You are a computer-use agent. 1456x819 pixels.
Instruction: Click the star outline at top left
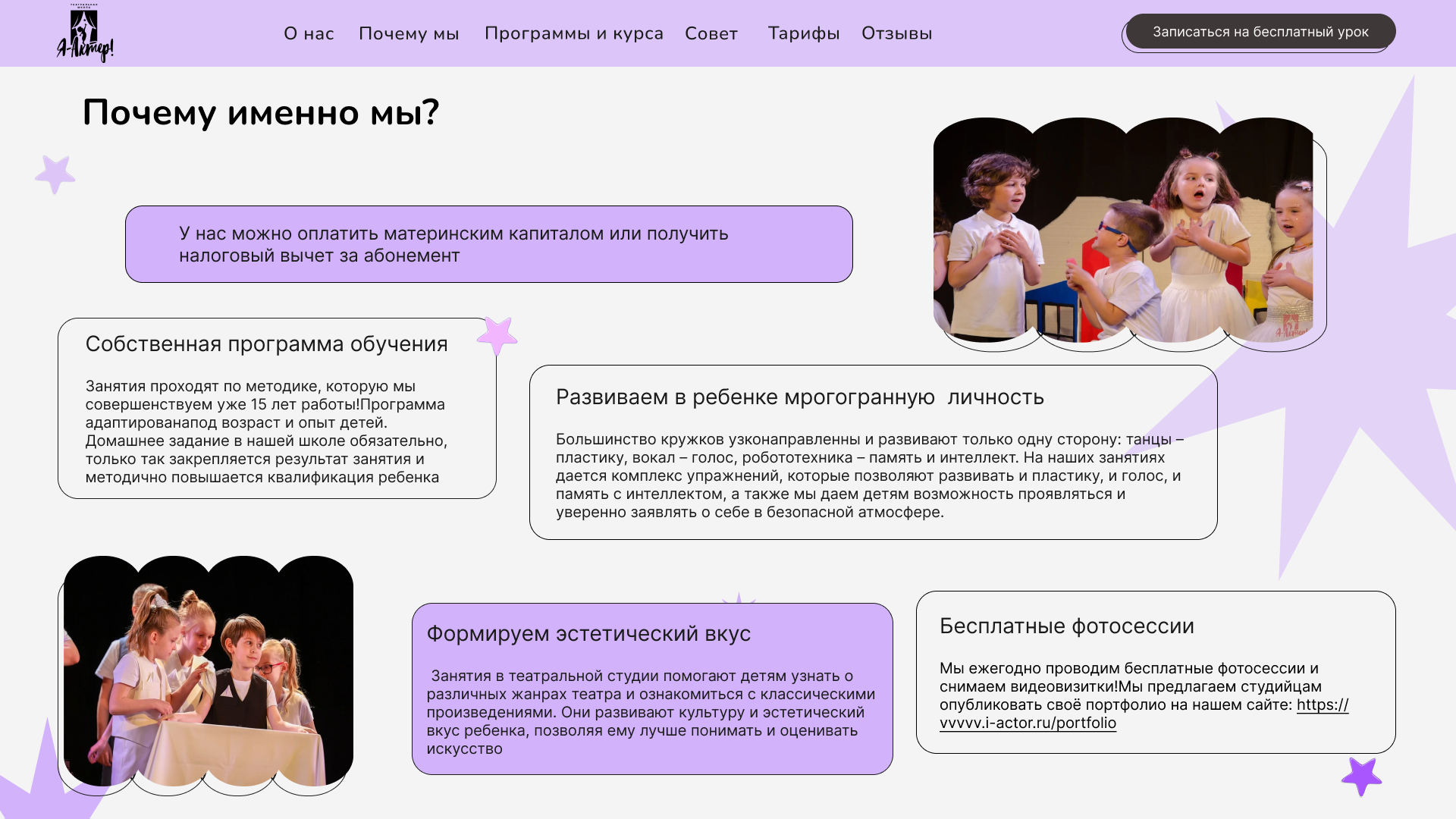pos(55,173)
